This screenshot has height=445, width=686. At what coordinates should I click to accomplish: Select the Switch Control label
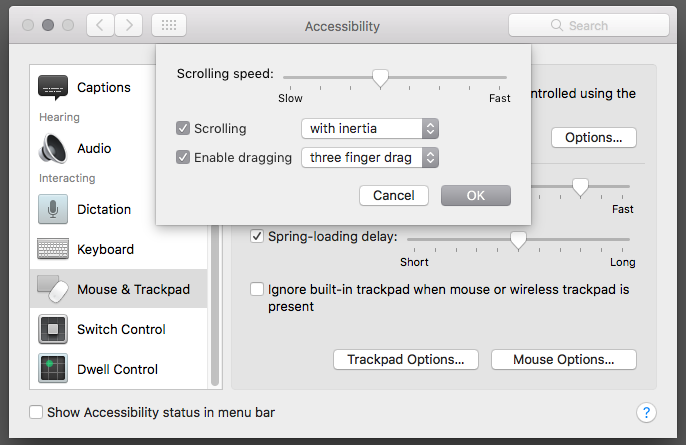pos(121,329)
